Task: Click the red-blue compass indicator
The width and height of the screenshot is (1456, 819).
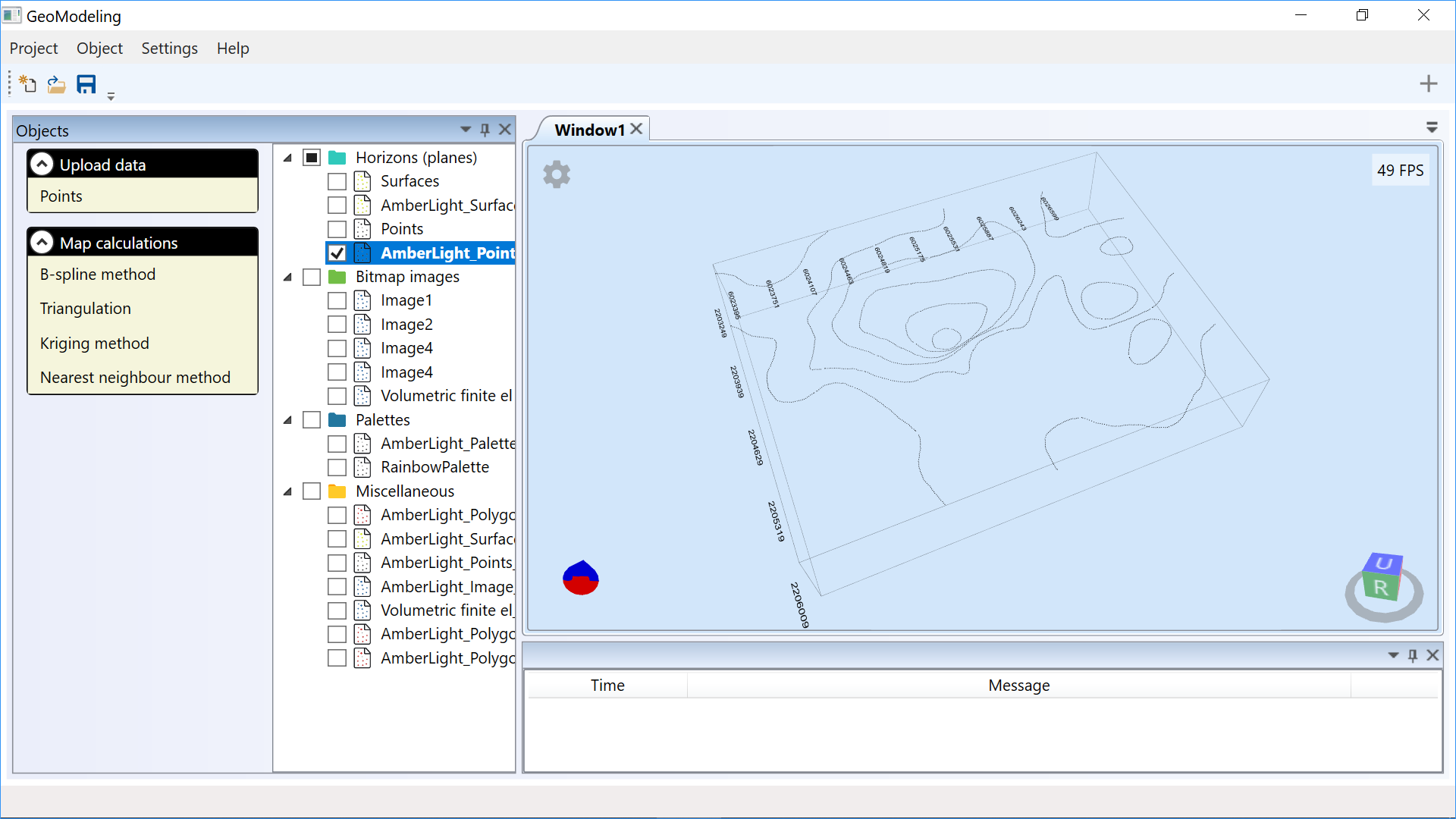Action: [x=581, y=578]
